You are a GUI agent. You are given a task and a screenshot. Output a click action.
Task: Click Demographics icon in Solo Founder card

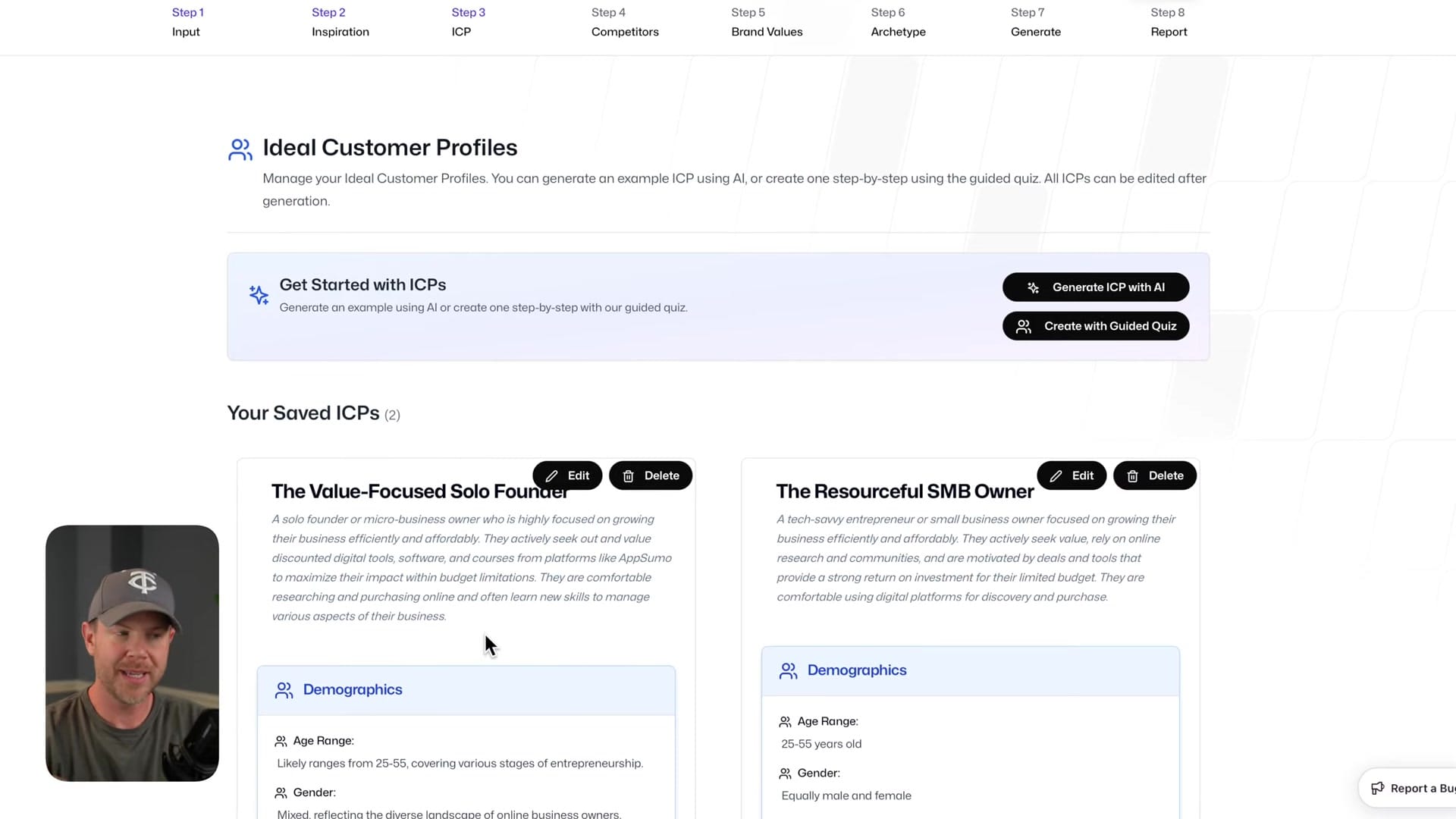pyautogui.click(x=284, y=690)
